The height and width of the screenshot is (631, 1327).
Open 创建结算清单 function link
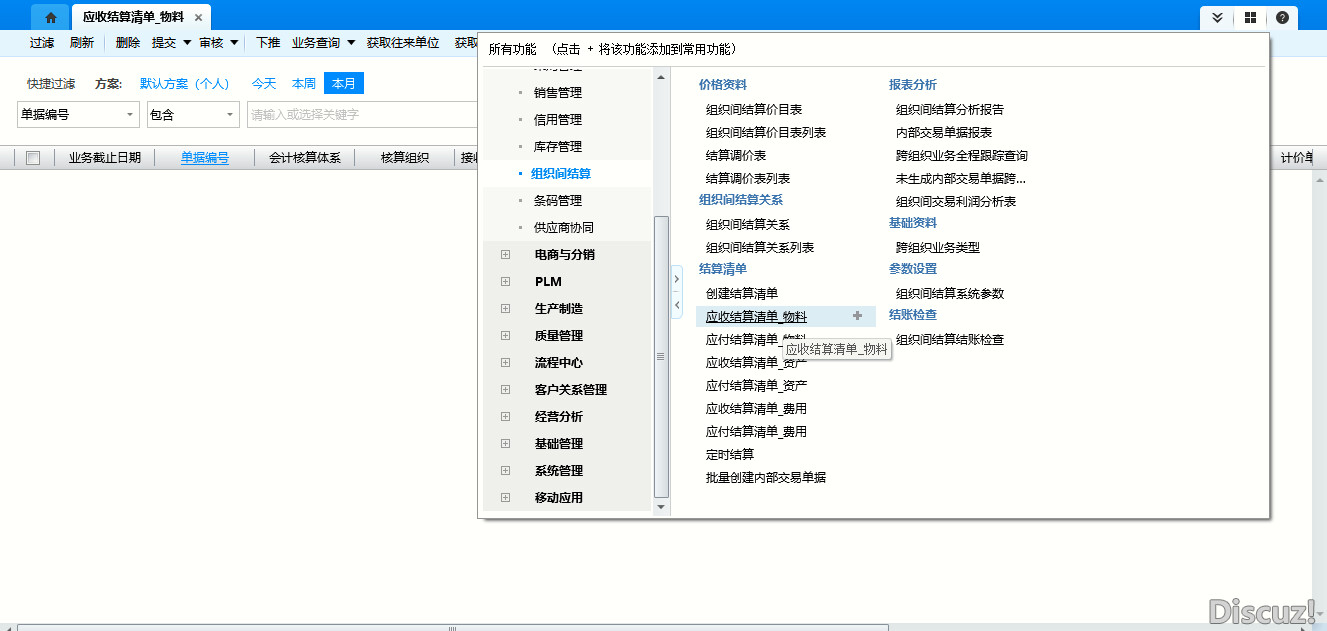741,294
